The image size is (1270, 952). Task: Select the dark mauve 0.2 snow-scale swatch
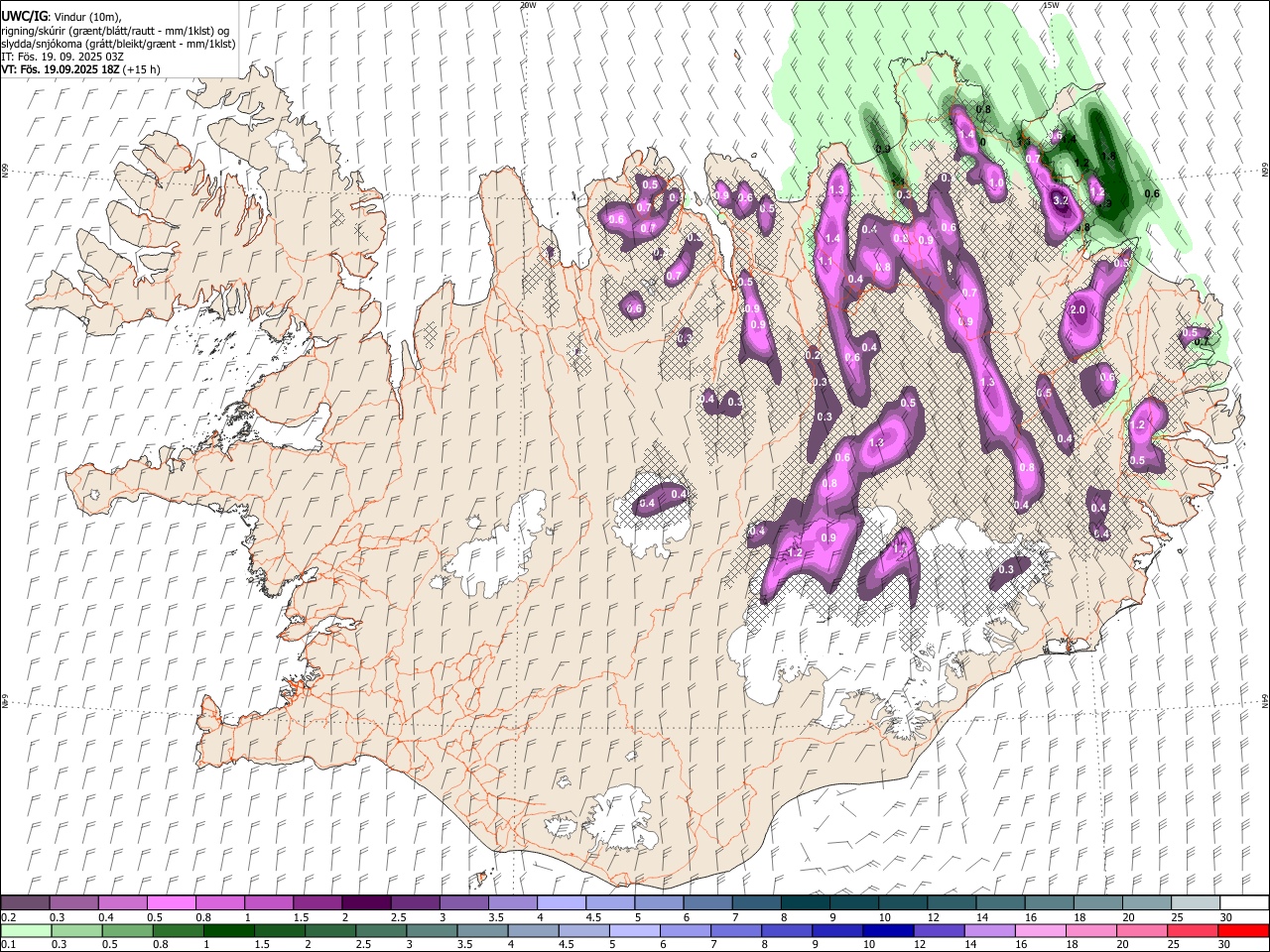(x=25, y=903)
